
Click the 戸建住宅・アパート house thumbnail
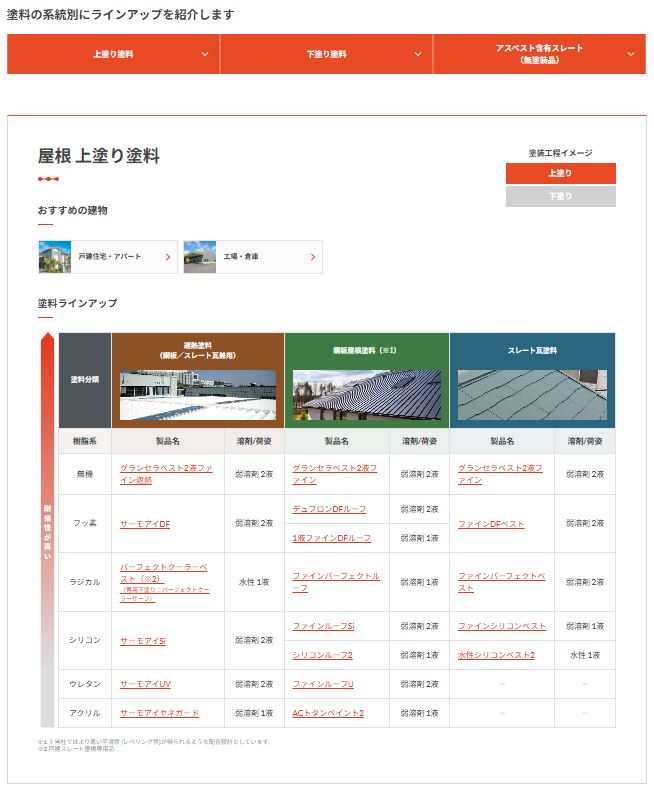(x=56, y=257)
